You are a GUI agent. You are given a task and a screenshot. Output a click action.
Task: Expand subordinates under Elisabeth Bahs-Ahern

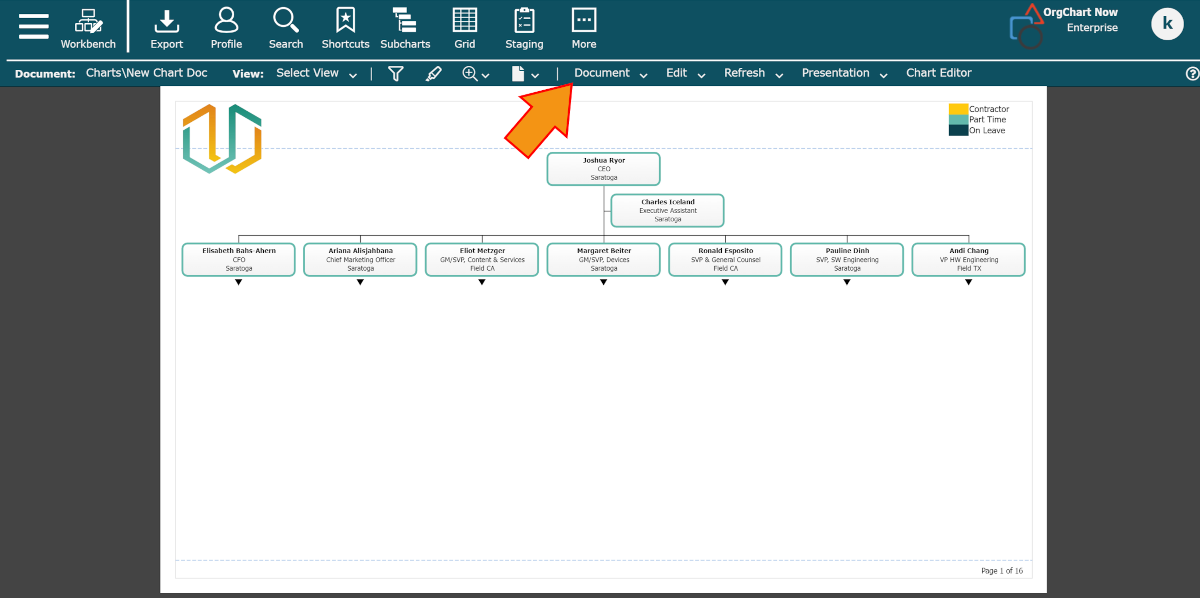point(238,282)
